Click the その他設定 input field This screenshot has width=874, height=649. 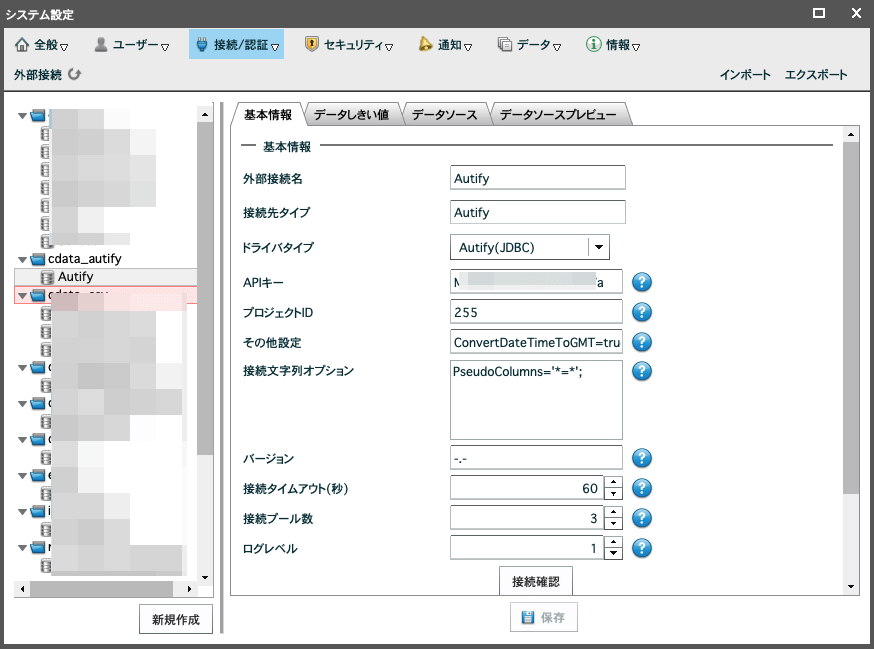[536, 342]
